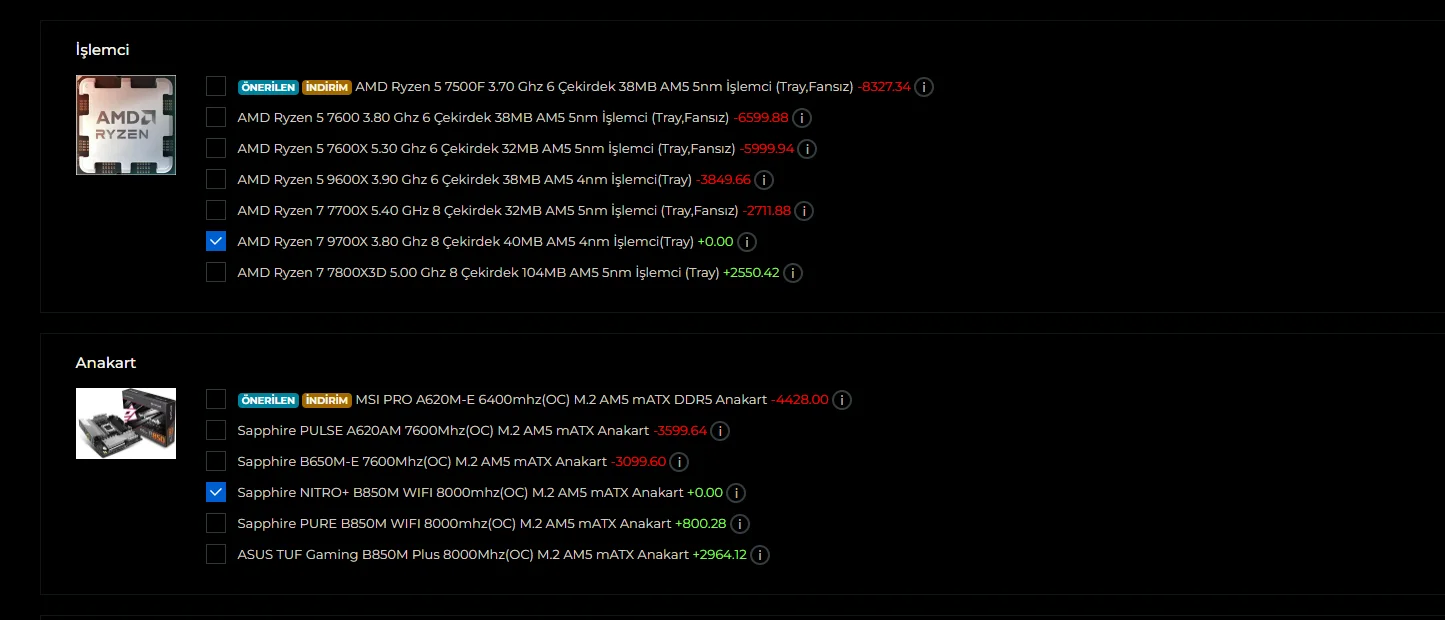View info for ASUS TUF Gaming B850M Plus

pyautogui.click(x=760, y=555)
